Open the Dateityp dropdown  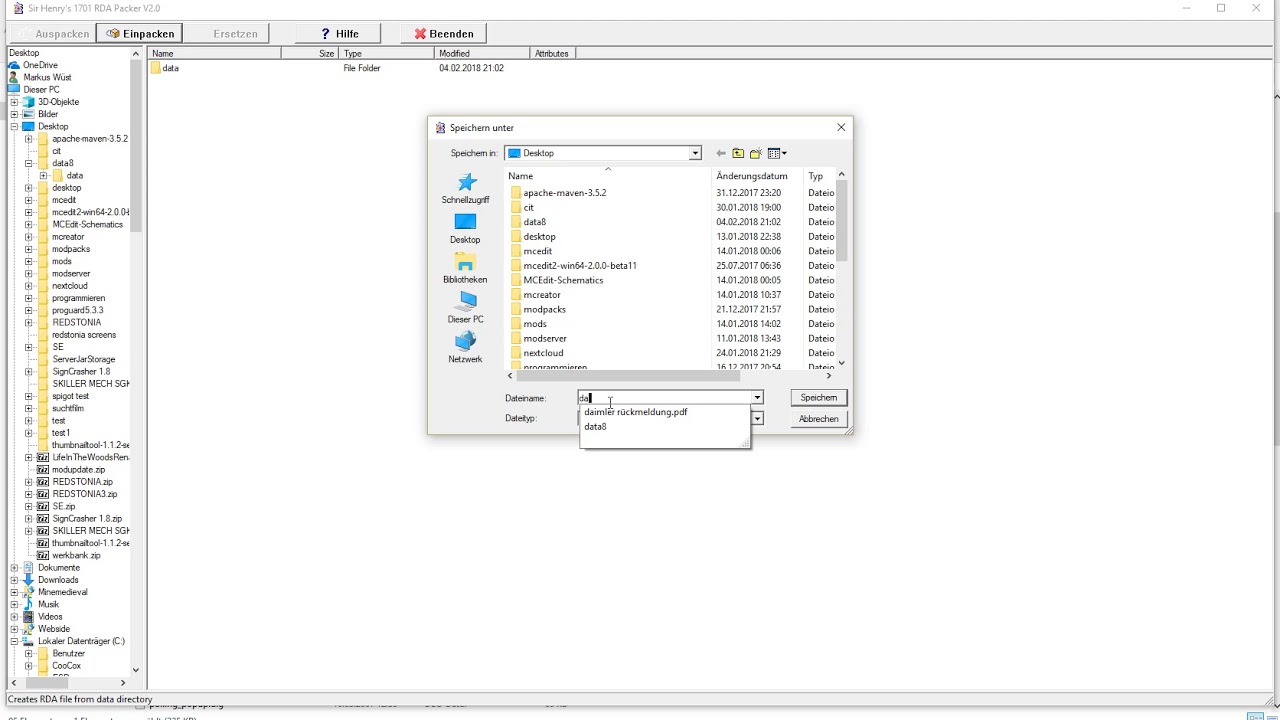point(757,418)
